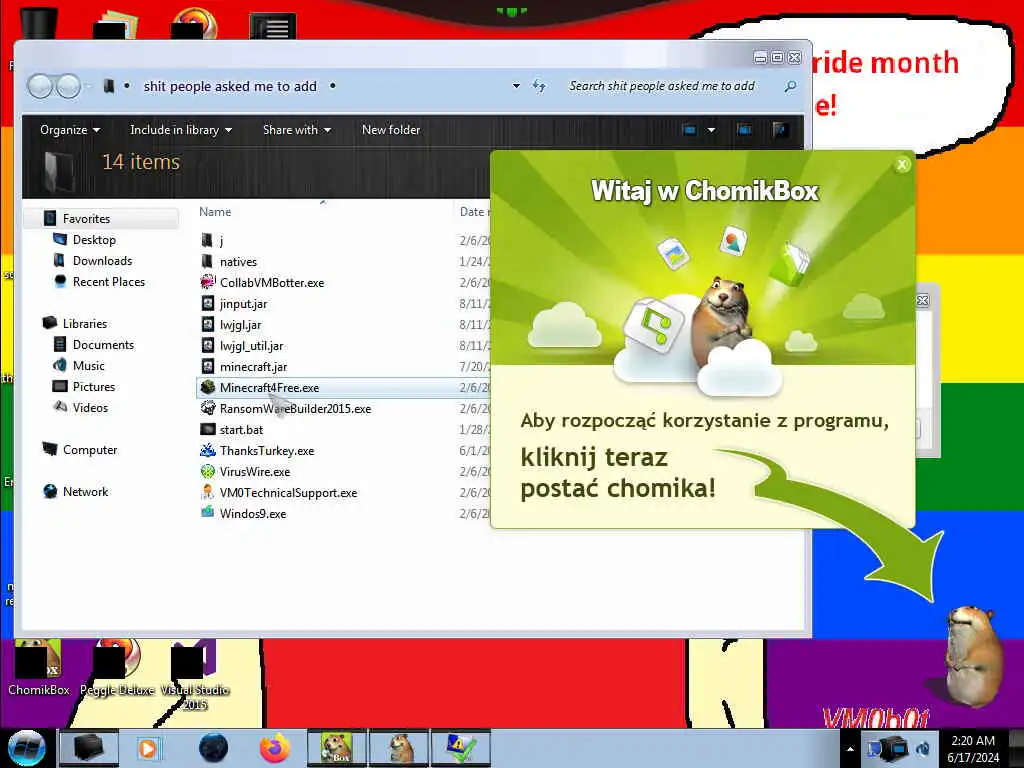Viewport: 1024px width, 768px height.
Task: Select Network in navigation pane
Action: pyautogui.click(x=86, y=492)
